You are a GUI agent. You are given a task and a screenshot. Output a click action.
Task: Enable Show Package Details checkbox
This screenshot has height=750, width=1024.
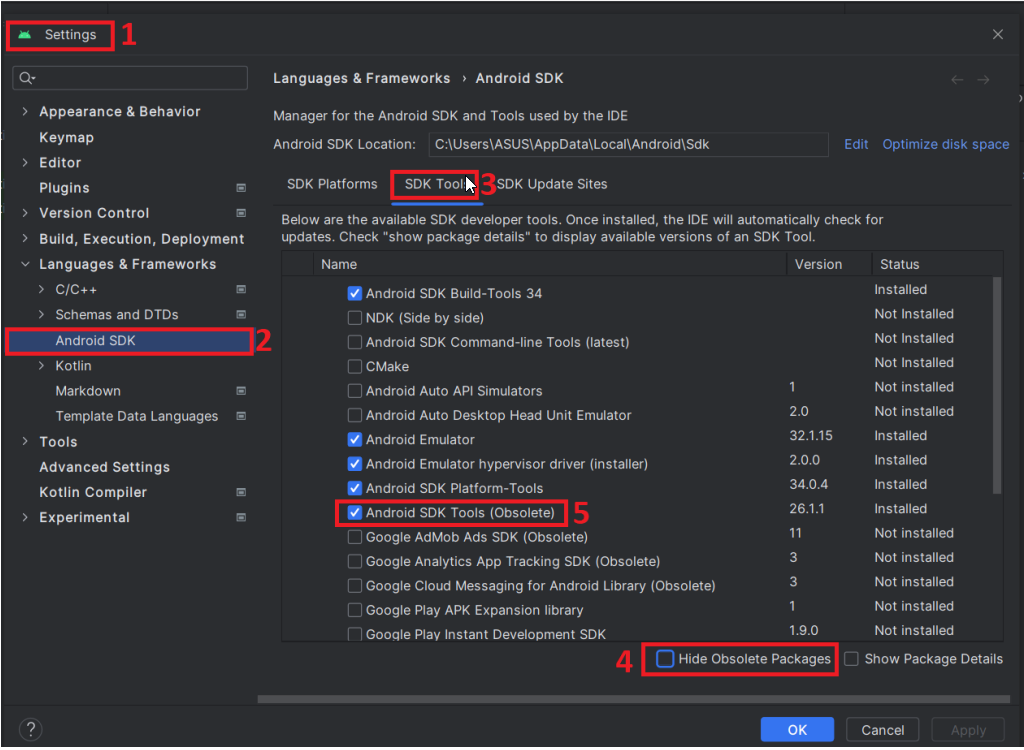[851, 659]
